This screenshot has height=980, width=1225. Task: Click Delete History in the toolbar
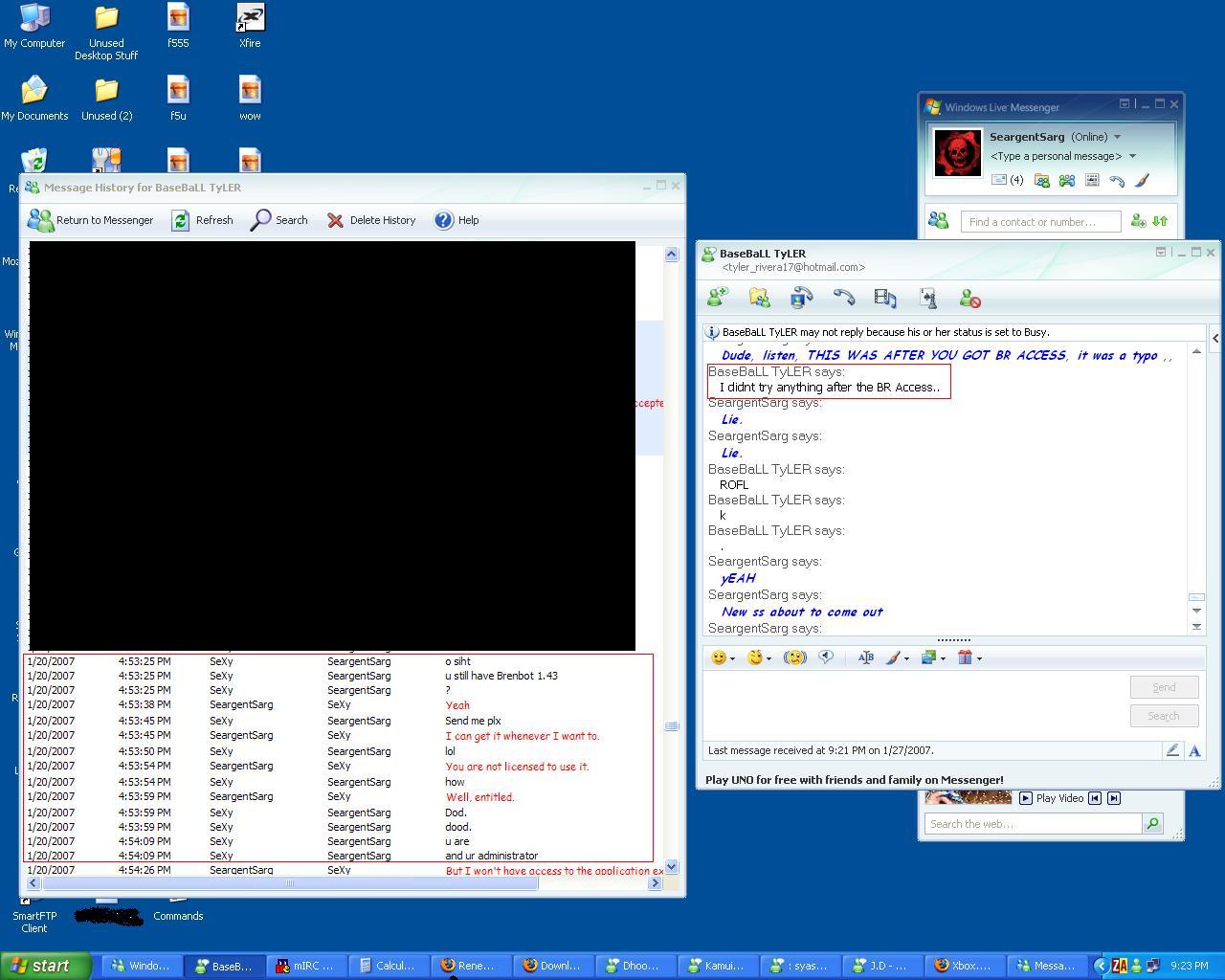tap(371, 220)
